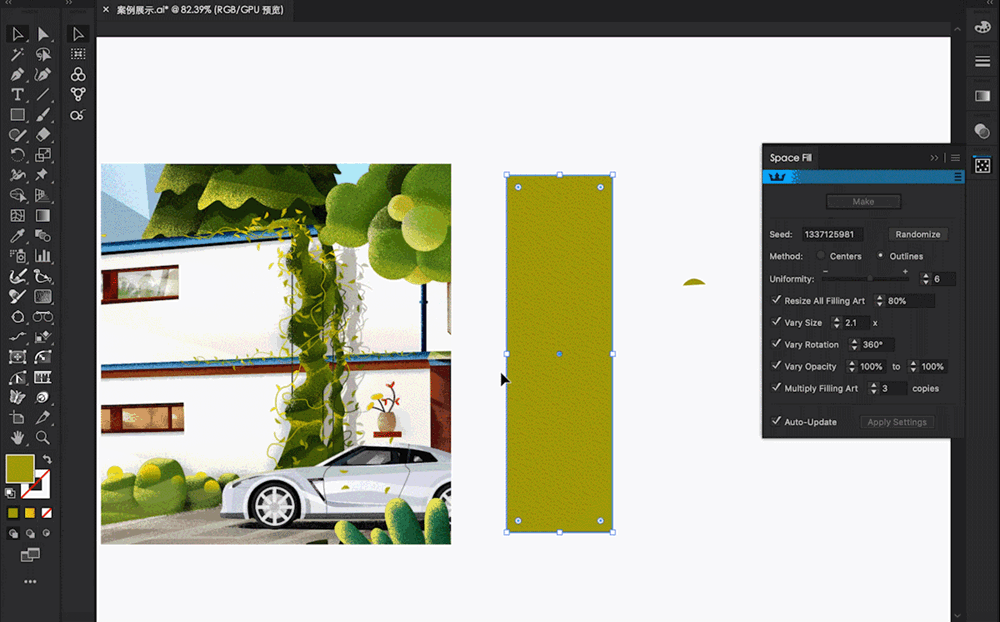Select the Line Segment tool
The width and height of the screenshot is (1000, 622).
[x=43, y=95]
